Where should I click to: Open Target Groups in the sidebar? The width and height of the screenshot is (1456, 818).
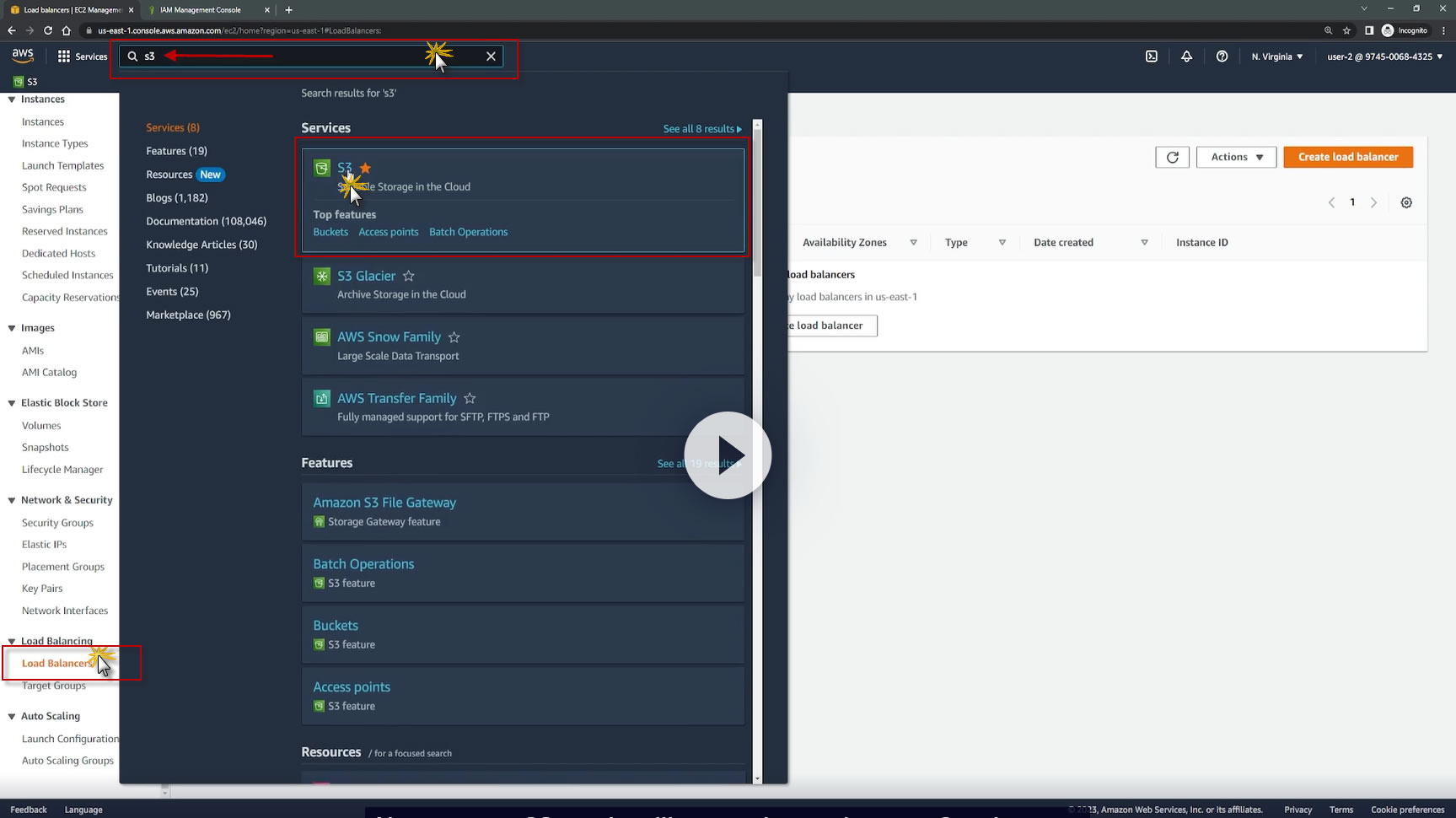54,686
